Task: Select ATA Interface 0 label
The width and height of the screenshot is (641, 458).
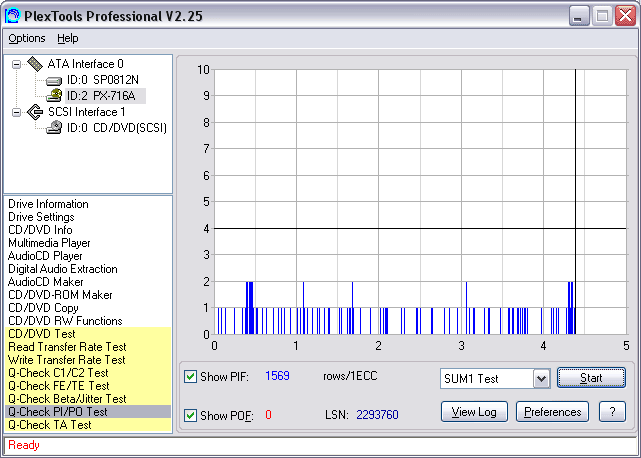Action: [85, 64]
